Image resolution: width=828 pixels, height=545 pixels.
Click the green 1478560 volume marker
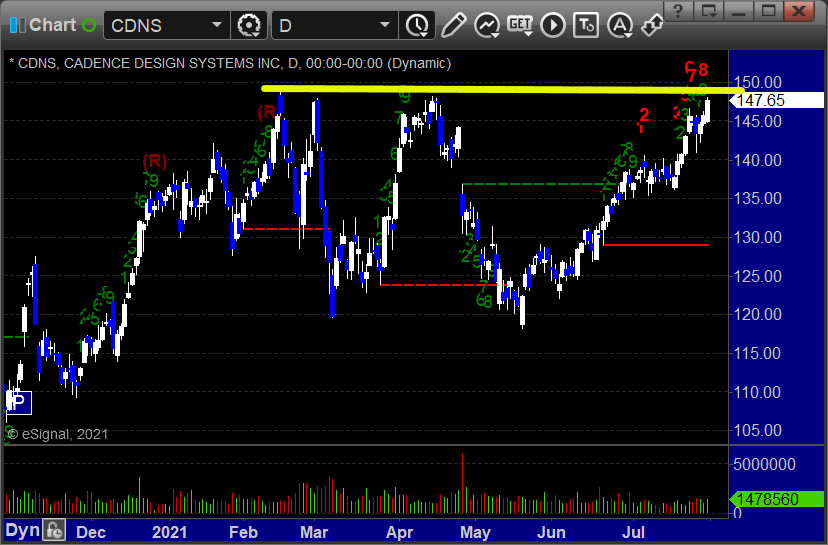(x=776, y=499)
